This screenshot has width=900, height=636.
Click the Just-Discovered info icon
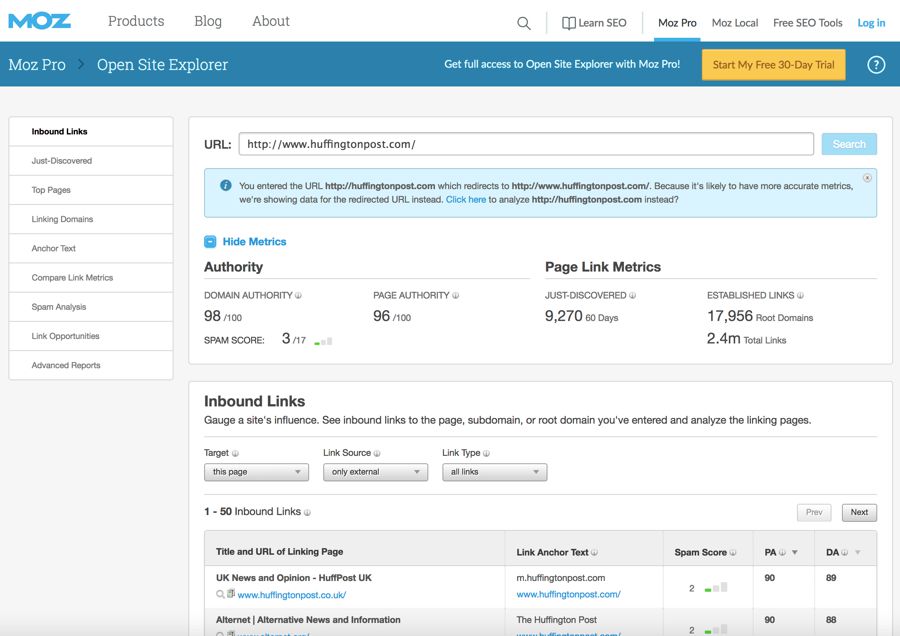point(633,296)
